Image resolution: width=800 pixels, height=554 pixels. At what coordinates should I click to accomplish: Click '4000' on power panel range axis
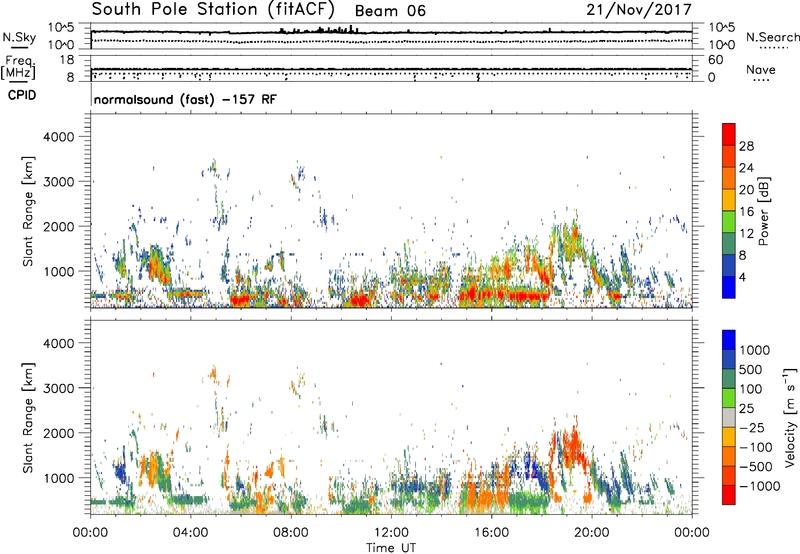[58, 137]
